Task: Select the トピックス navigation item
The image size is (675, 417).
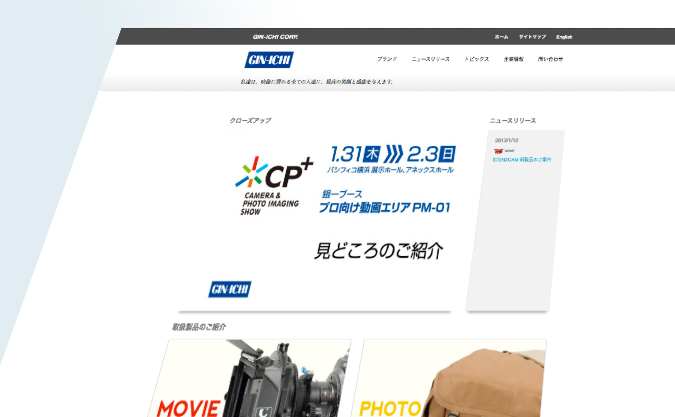Action: (x=477, y=60)
